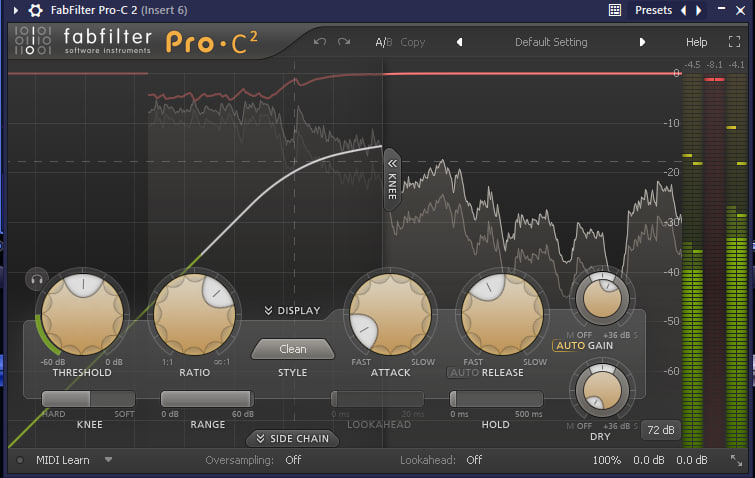Image resolution: width=755 pixels, height=478 pixels.
Task: Click the RELEASE knob
Action: point(503,315)
